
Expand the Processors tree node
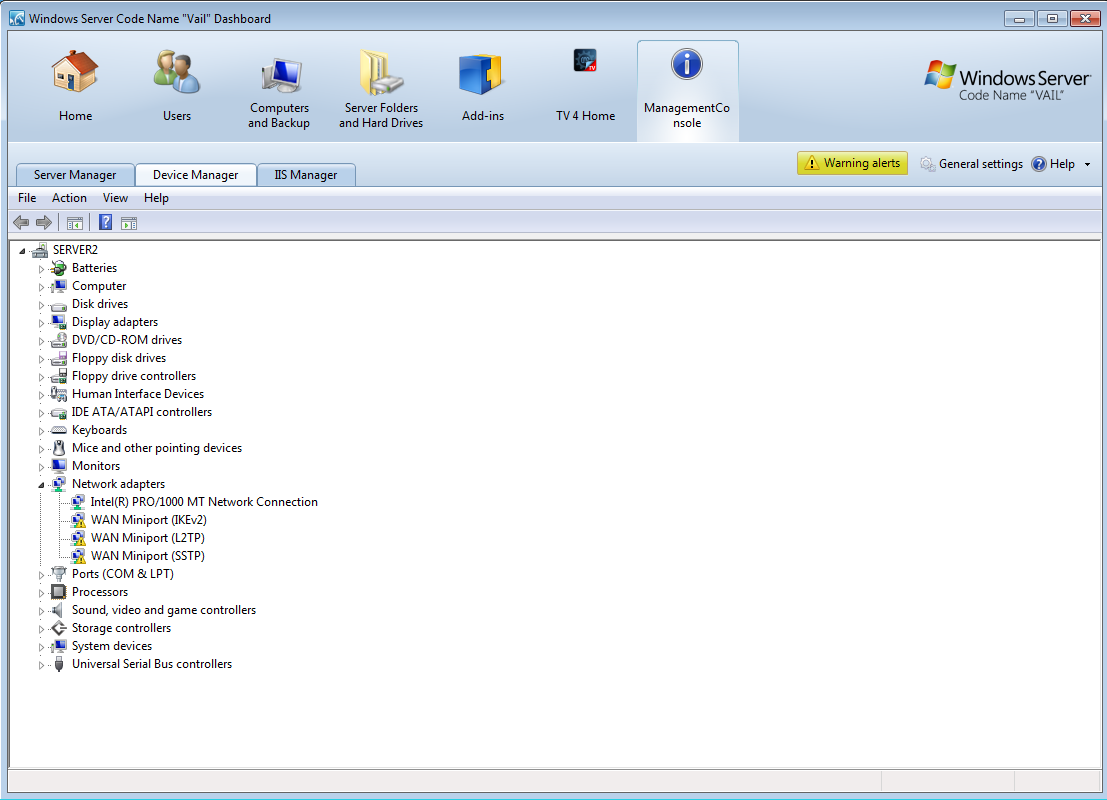(x=42, y=593)
